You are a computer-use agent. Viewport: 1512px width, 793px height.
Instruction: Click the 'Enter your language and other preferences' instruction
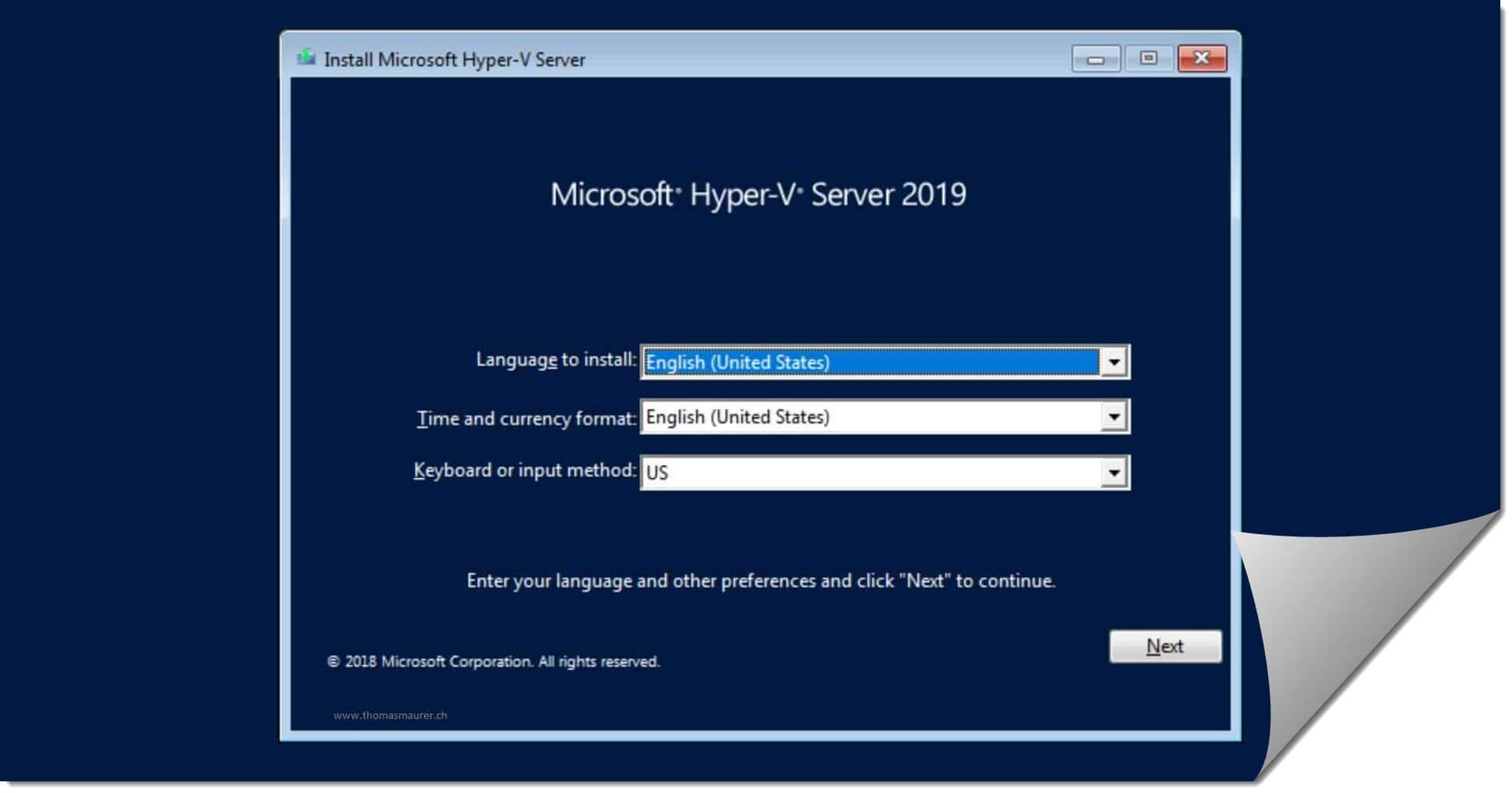[761, 582]
